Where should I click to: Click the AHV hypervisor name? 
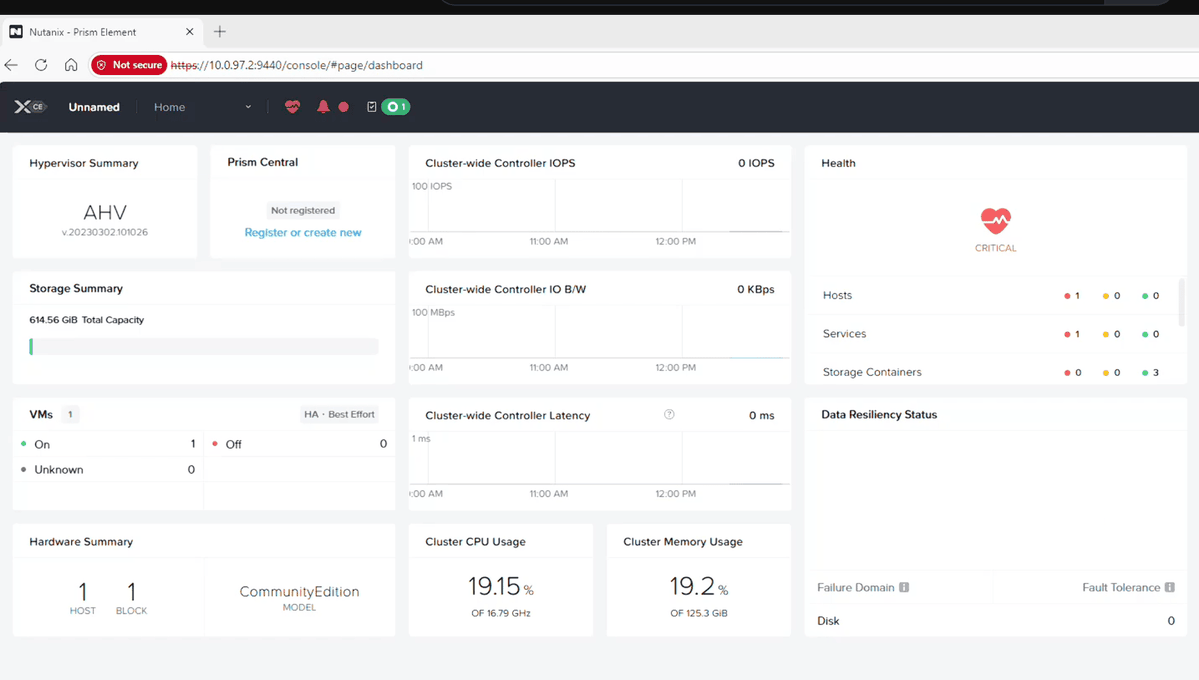[x=105, y=212]
